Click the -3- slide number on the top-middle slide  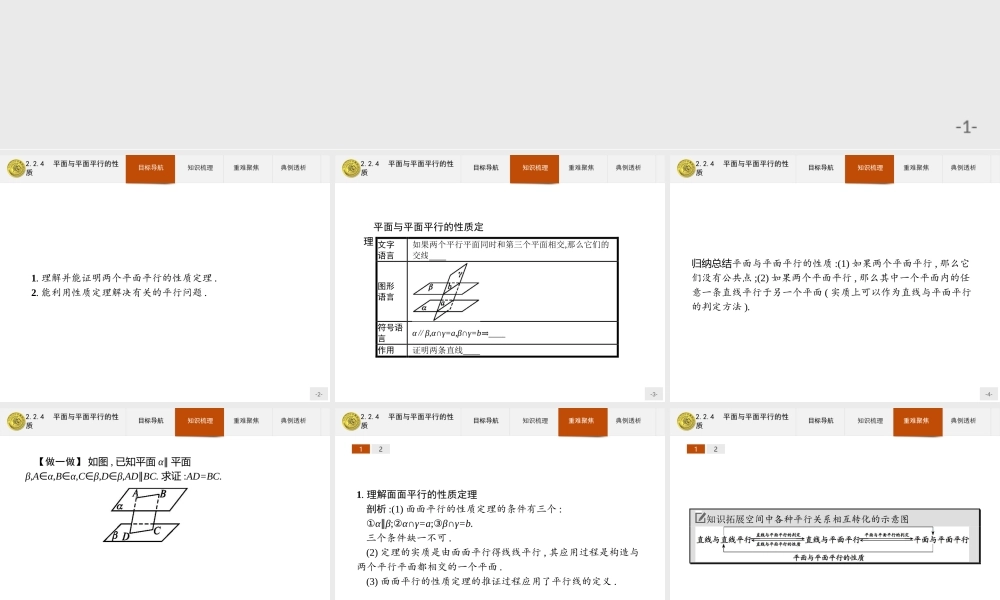(x=655, y=393)
